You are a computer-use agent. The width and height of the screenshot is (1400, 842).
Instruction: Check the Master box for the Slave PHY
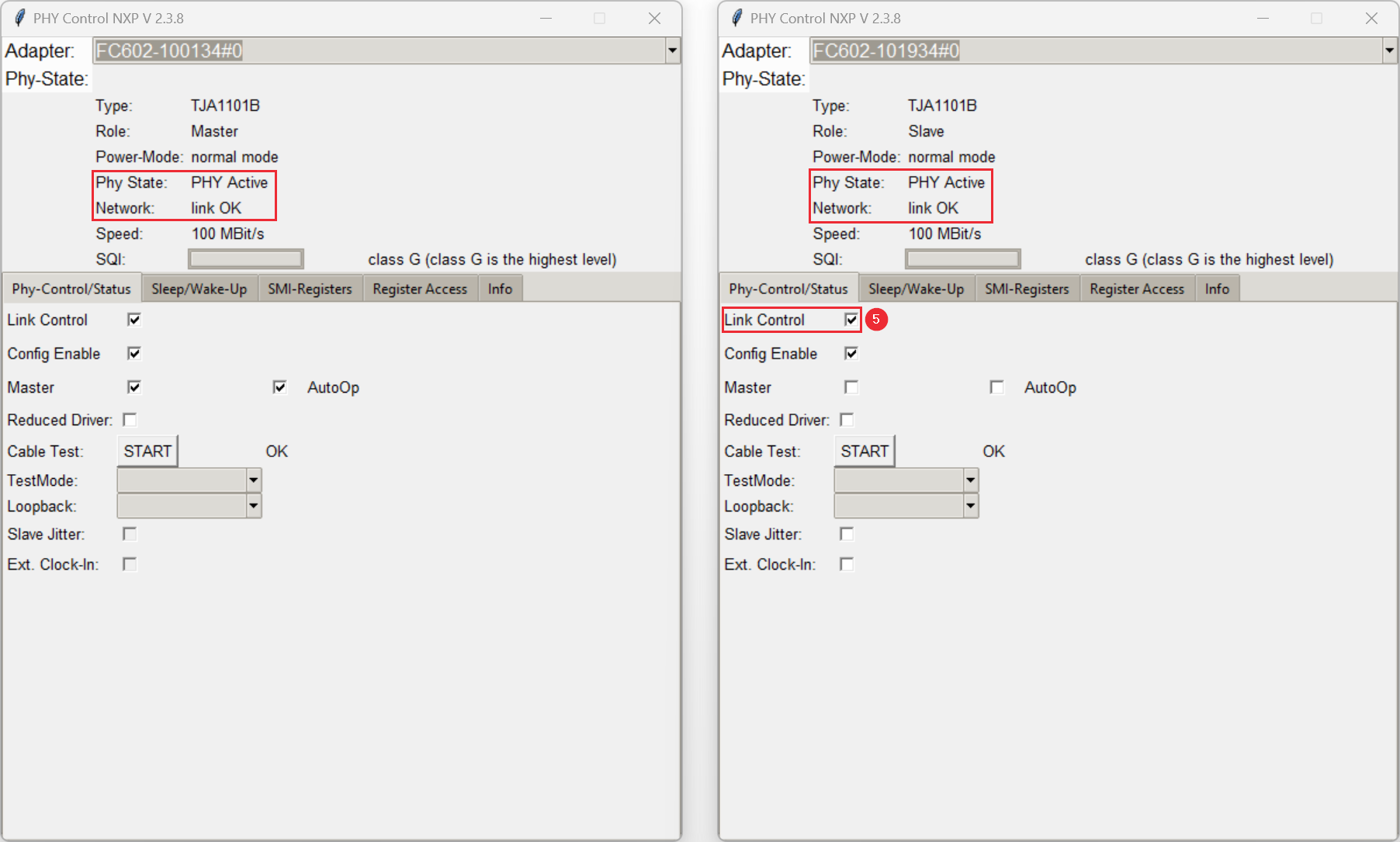[x=851, y=386]
